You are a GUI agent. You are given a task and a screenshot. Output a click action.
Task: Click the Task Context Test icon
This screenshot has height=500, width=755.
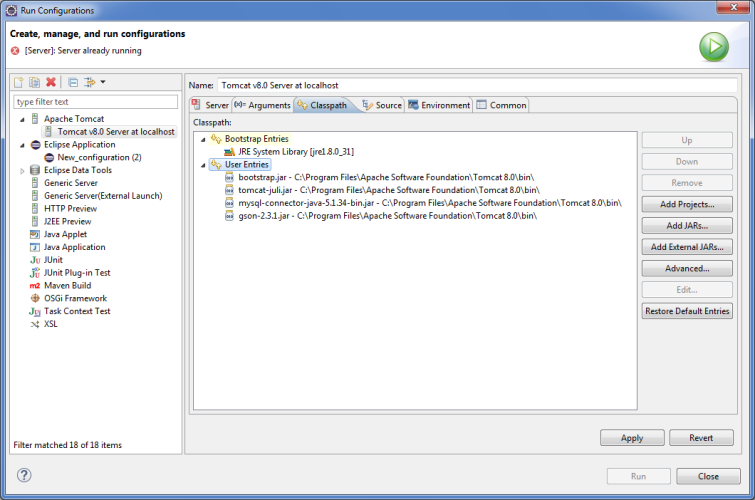coord(35,312)
